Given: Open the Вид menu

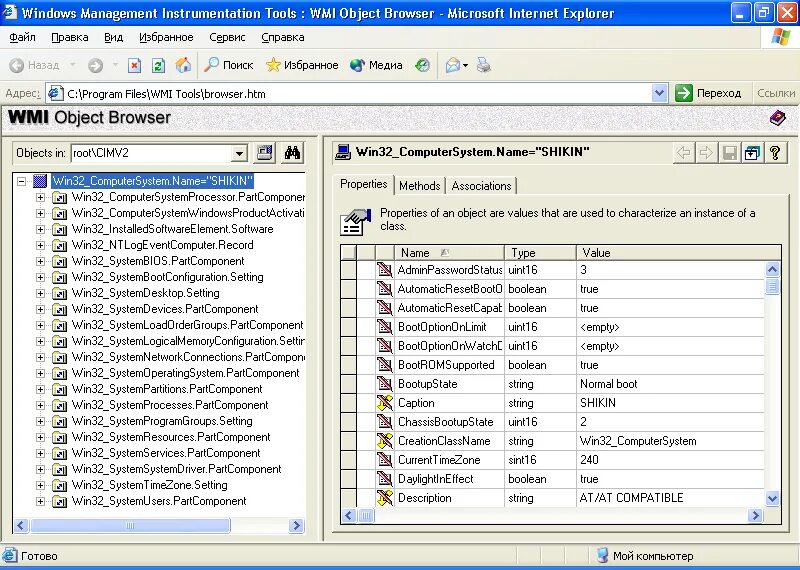Looking at the screenshot, I should (x=113, y=37).
